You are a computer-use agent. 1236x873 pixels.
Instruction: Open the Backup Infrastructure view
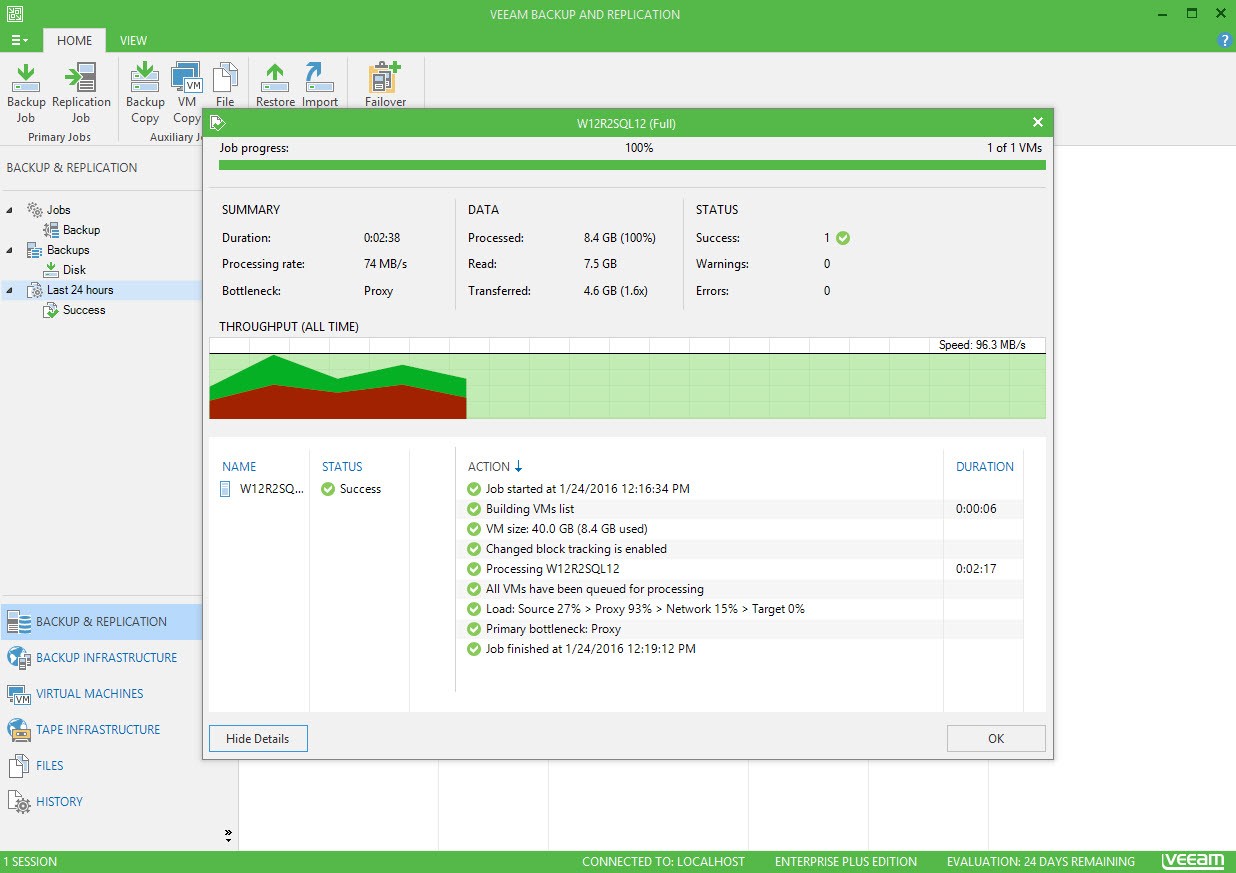click(100, 658)
